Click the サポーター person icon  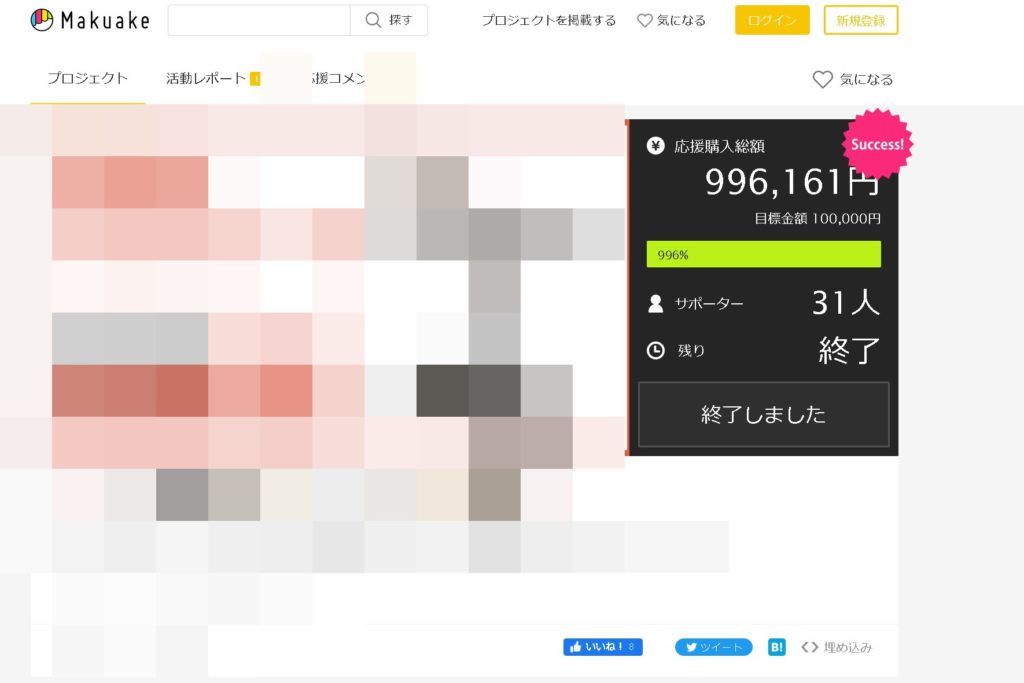click(656, 304)
